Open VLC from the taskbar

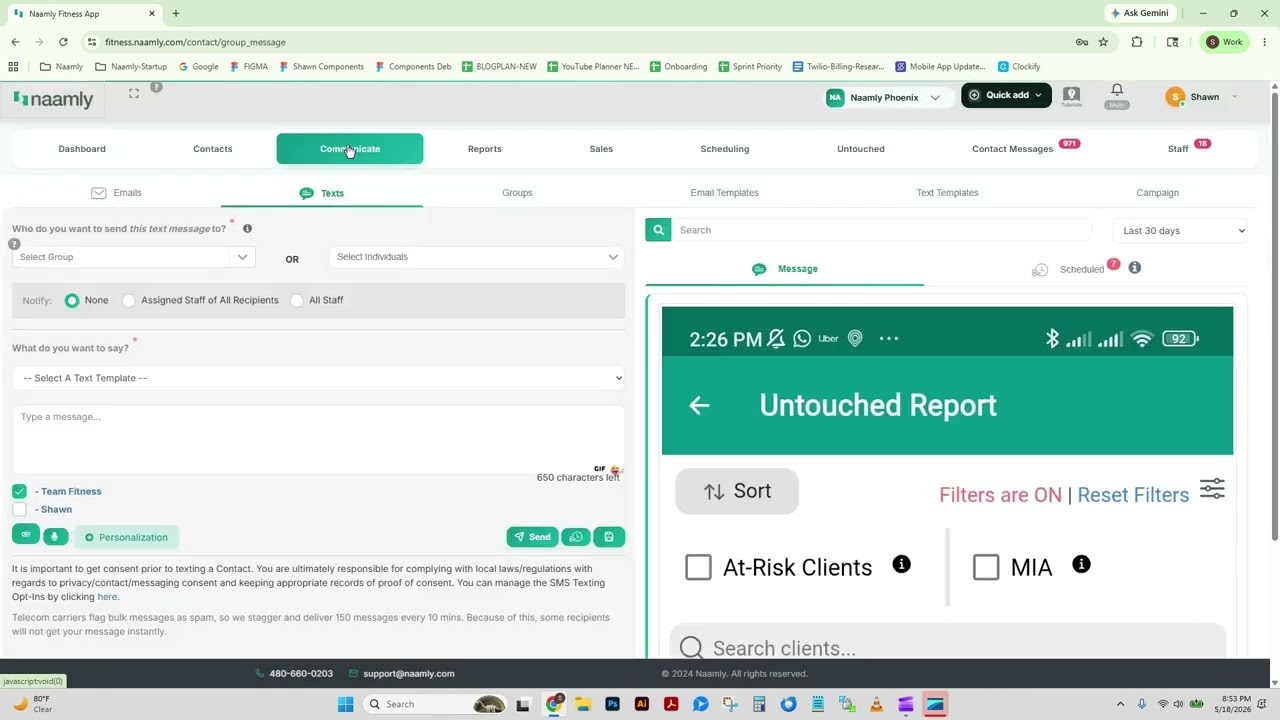(x=876, y=704)
